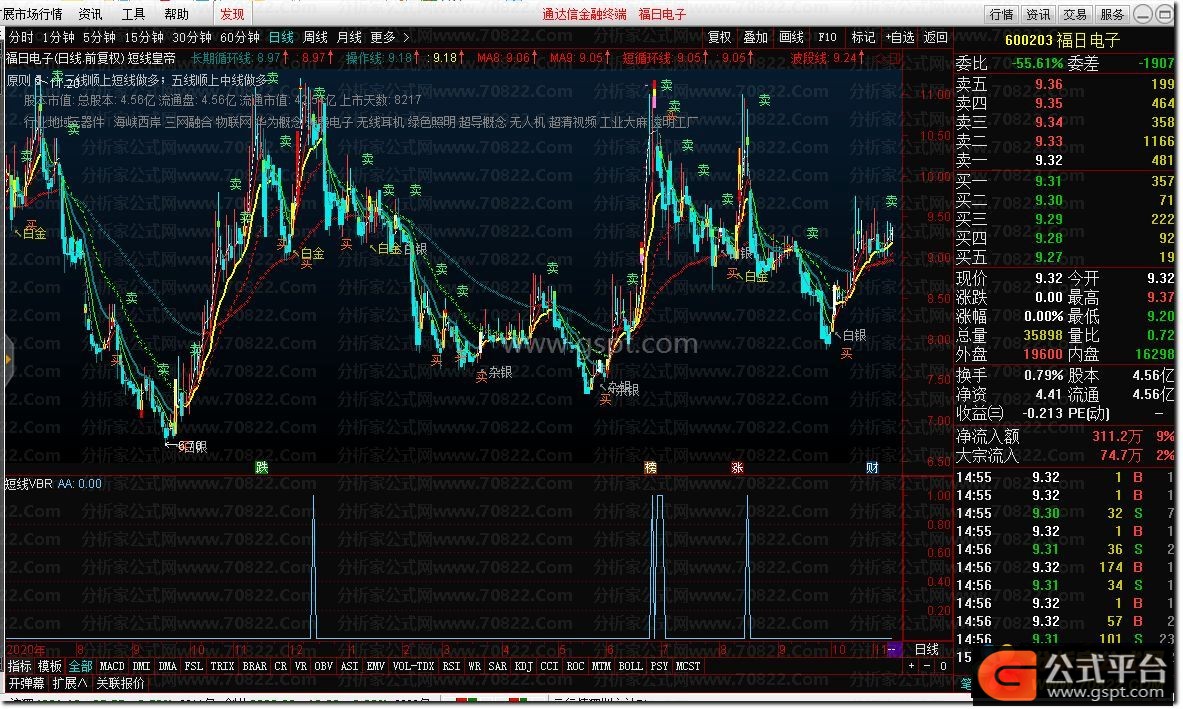Switch indicator to RSI
This screenshot has width=1183, height=709.
(451, 666)
